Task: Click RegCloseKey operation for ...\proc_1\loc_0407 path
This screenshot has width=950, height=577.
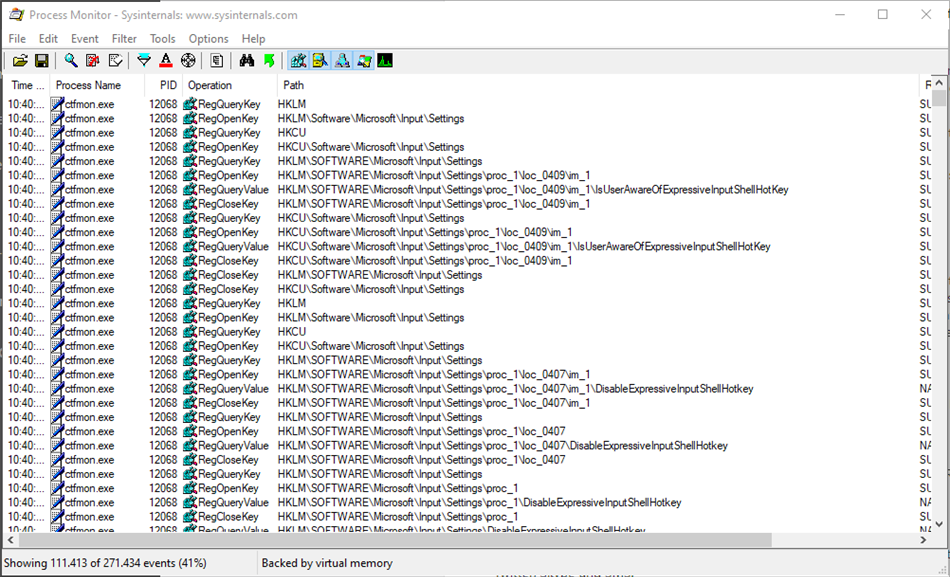Action: point(228,460)
